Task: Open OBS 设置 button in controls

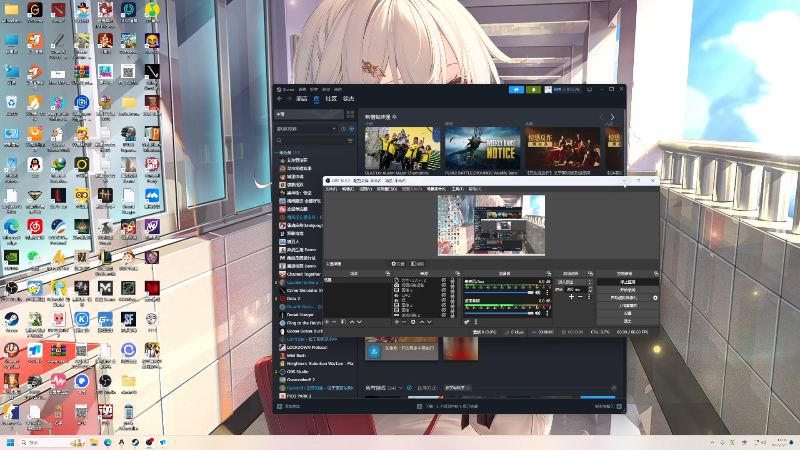Action: pos(627,313)
